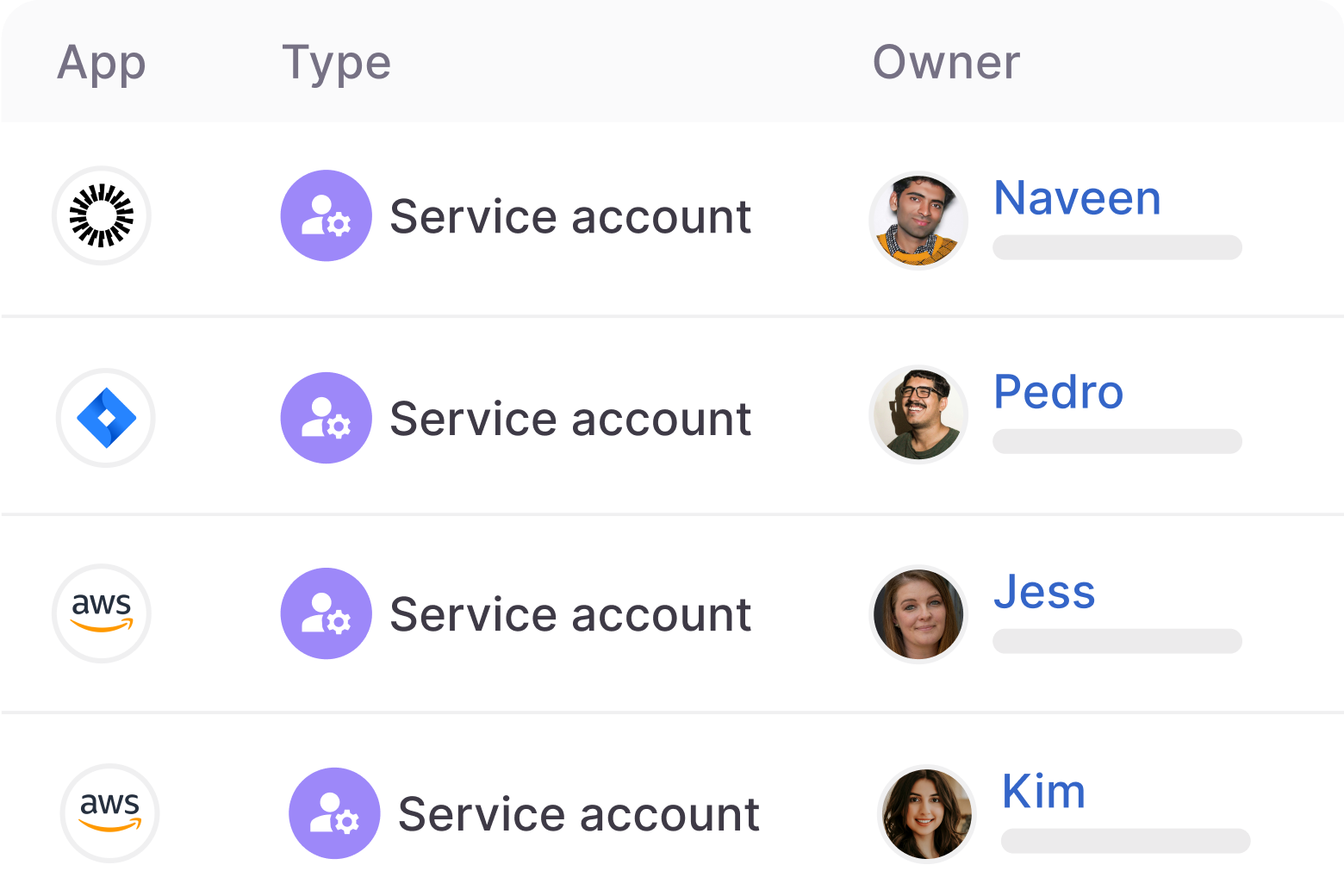Click the service account icon in Jess's row
This screenshot has height=896, width=1344.
click(326, 613)
